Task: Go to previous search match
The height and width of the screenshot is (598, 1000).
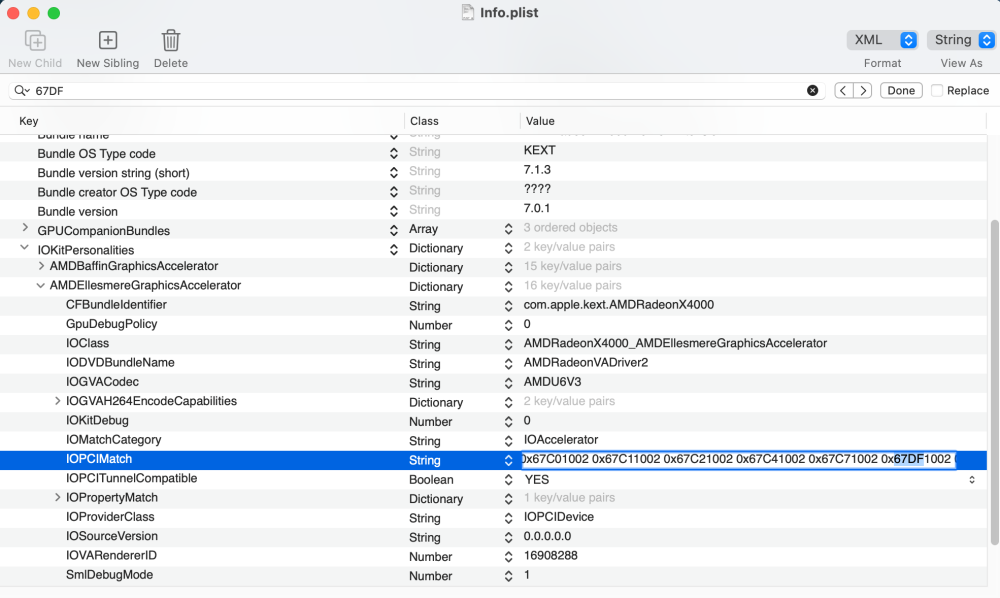Action: click(x=844, y=91)
